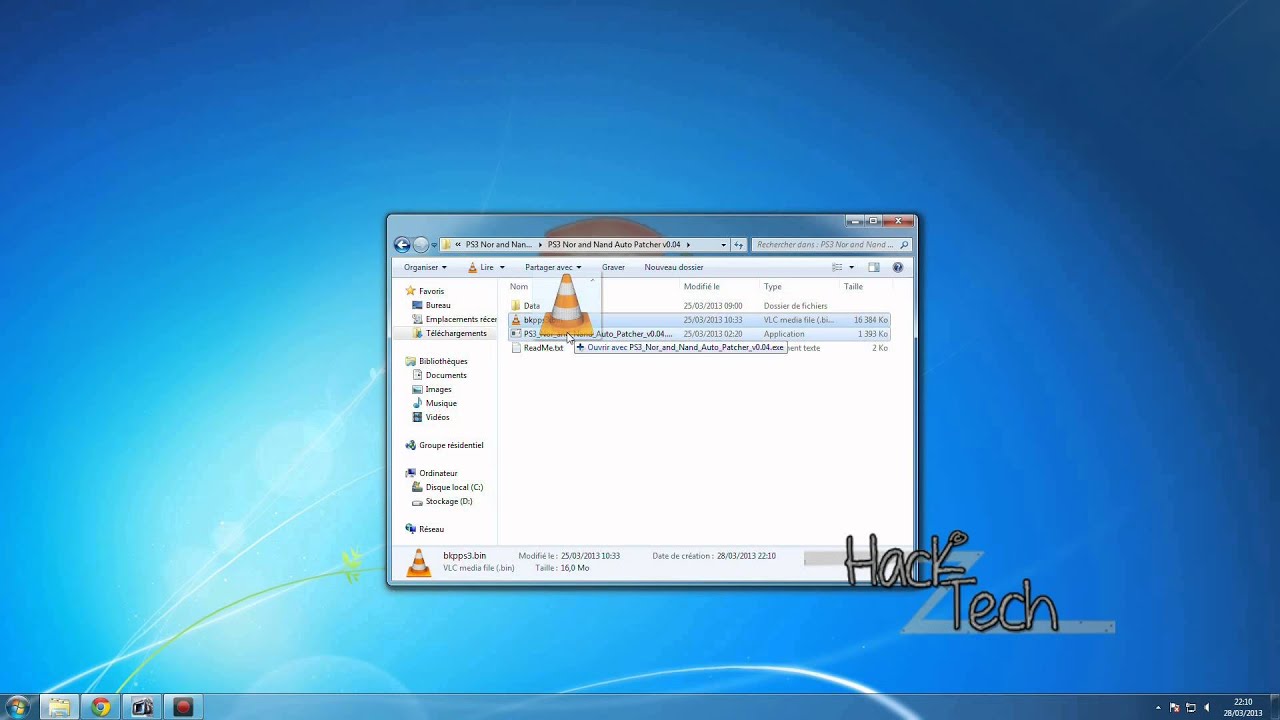Select the ReadMe.txt file
The image size is (1280, 720).
[543, 348]
